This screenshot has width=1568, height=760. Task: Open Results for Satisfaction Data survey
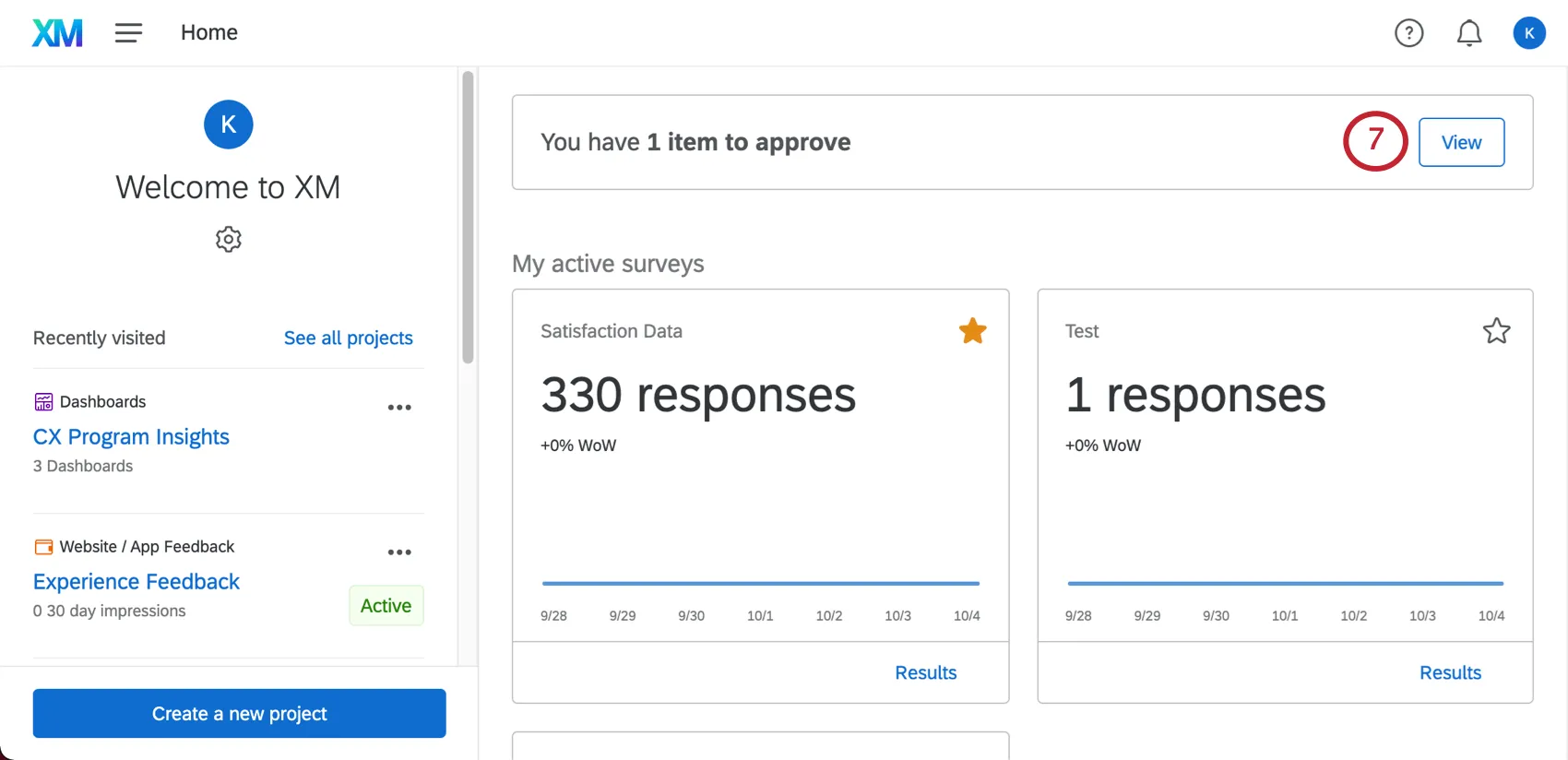click(925, 672)
